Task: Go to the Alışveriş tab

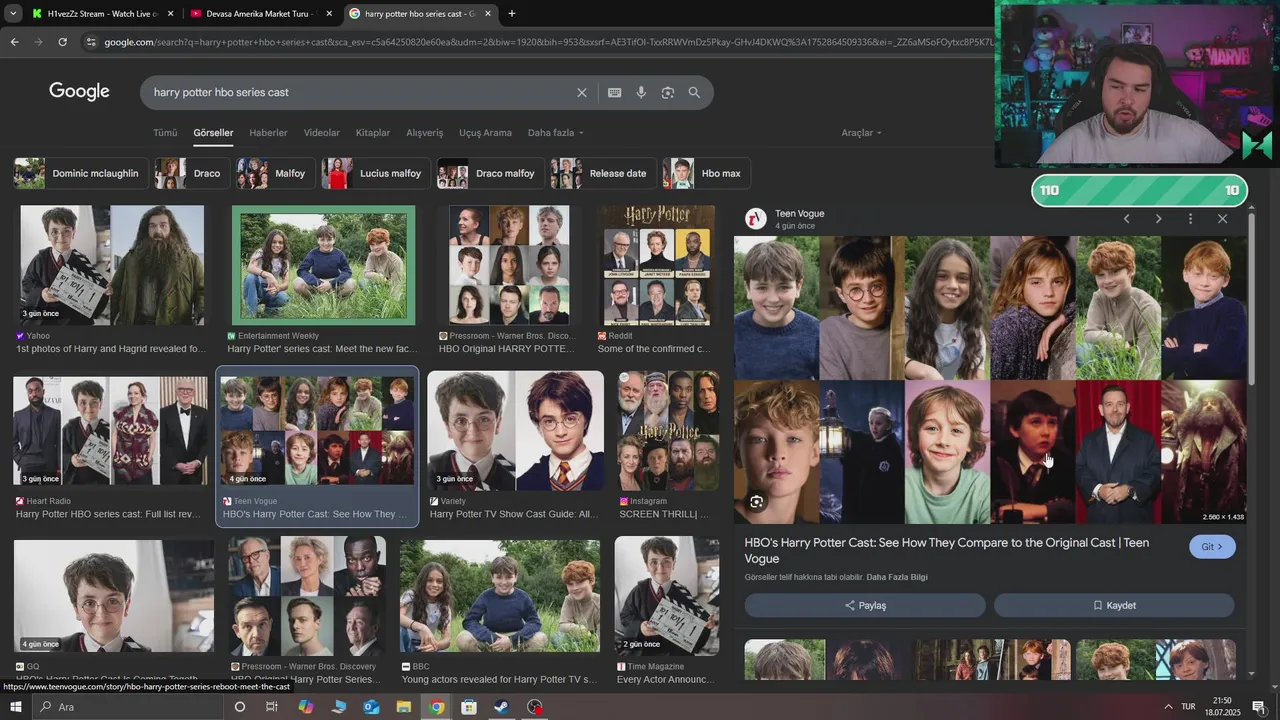Action: click(424, 132)
